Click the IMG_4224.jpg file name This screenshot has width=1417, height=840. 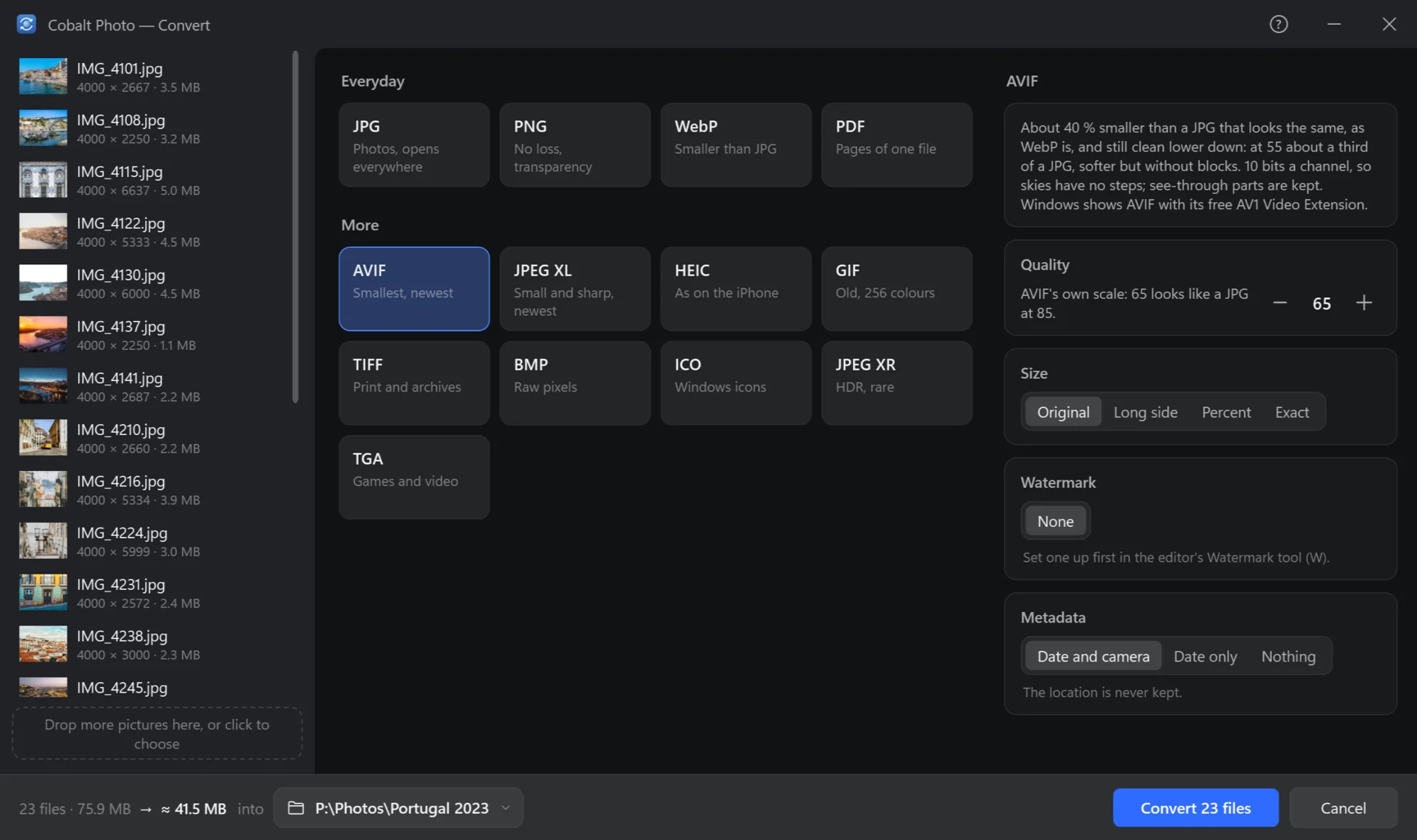(x=123, y=533)
